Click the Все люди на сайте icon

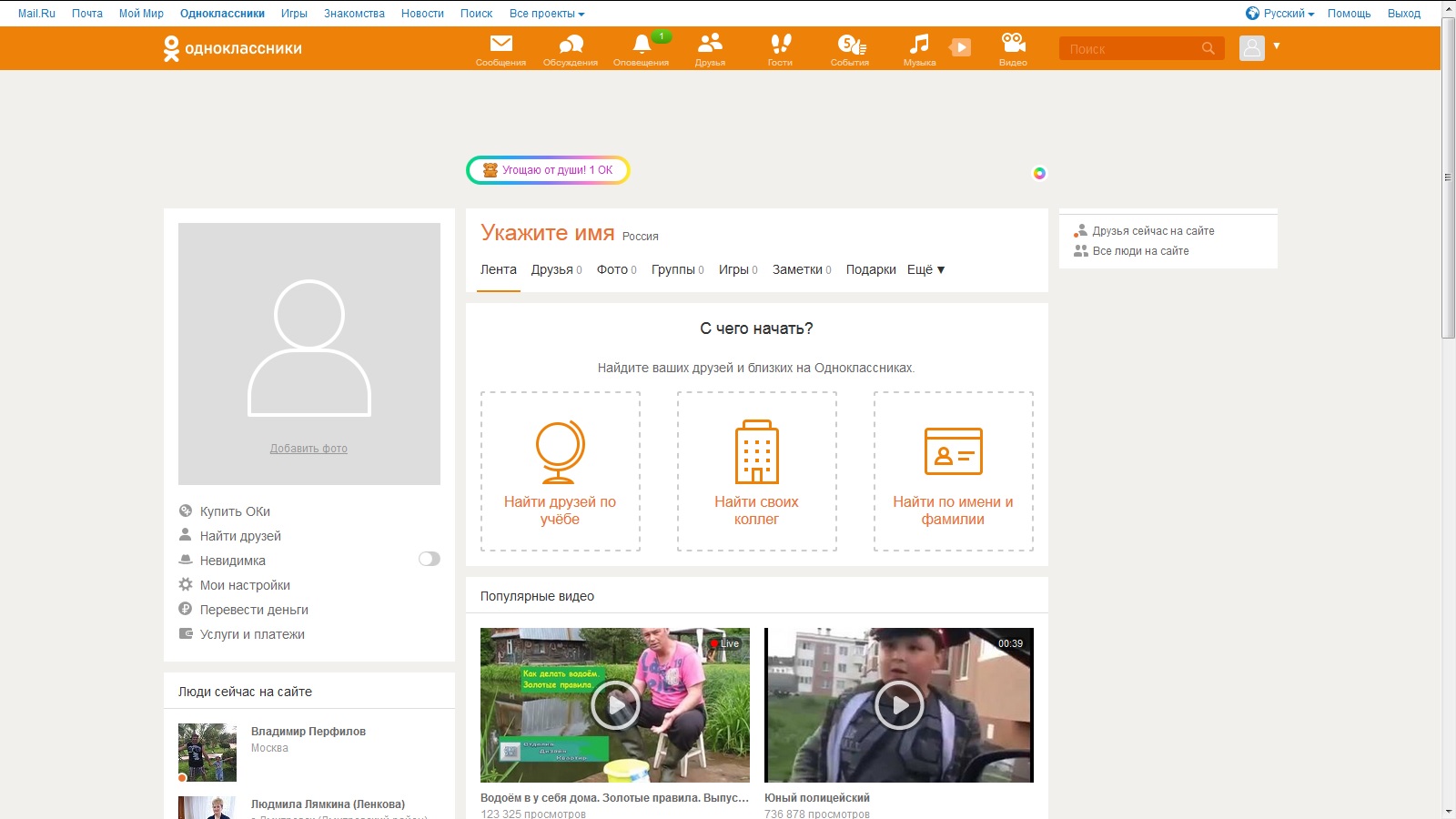(1080, 251)
